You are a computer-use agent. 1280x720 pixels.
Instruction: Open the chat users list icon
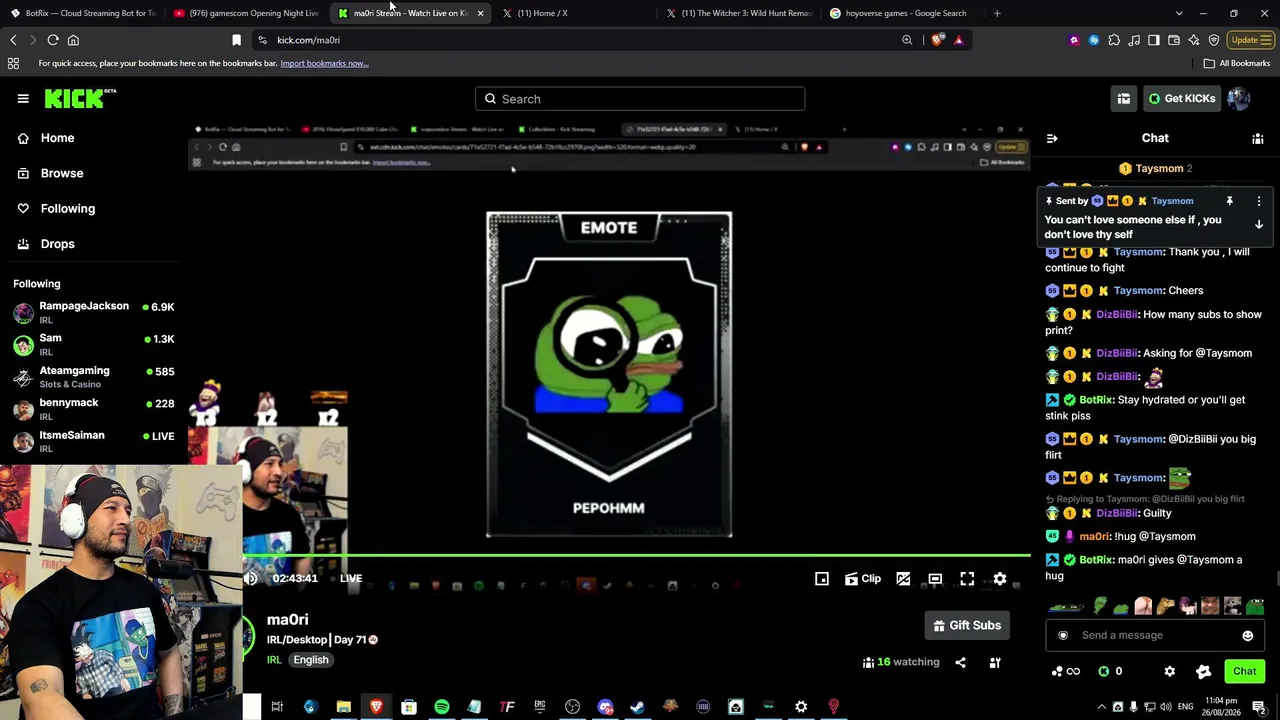1258,139
